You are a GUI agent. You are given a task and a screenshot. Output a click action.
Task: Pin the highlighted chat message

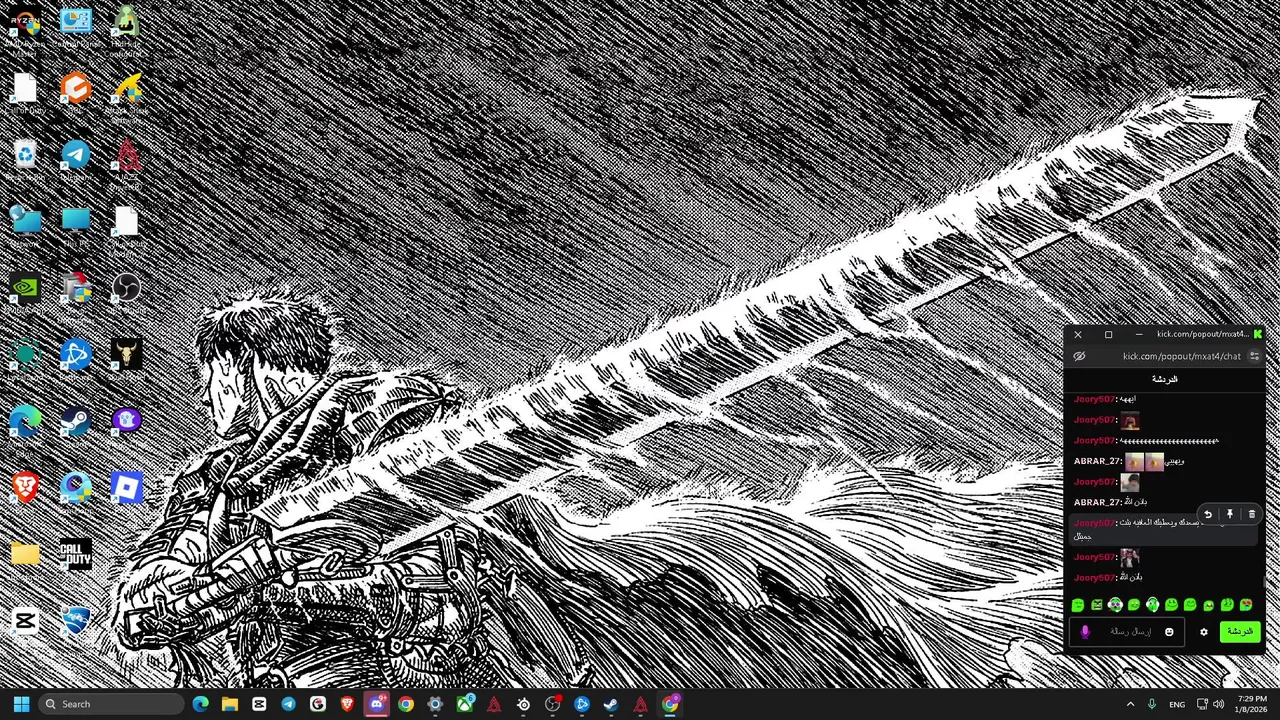1230,514
